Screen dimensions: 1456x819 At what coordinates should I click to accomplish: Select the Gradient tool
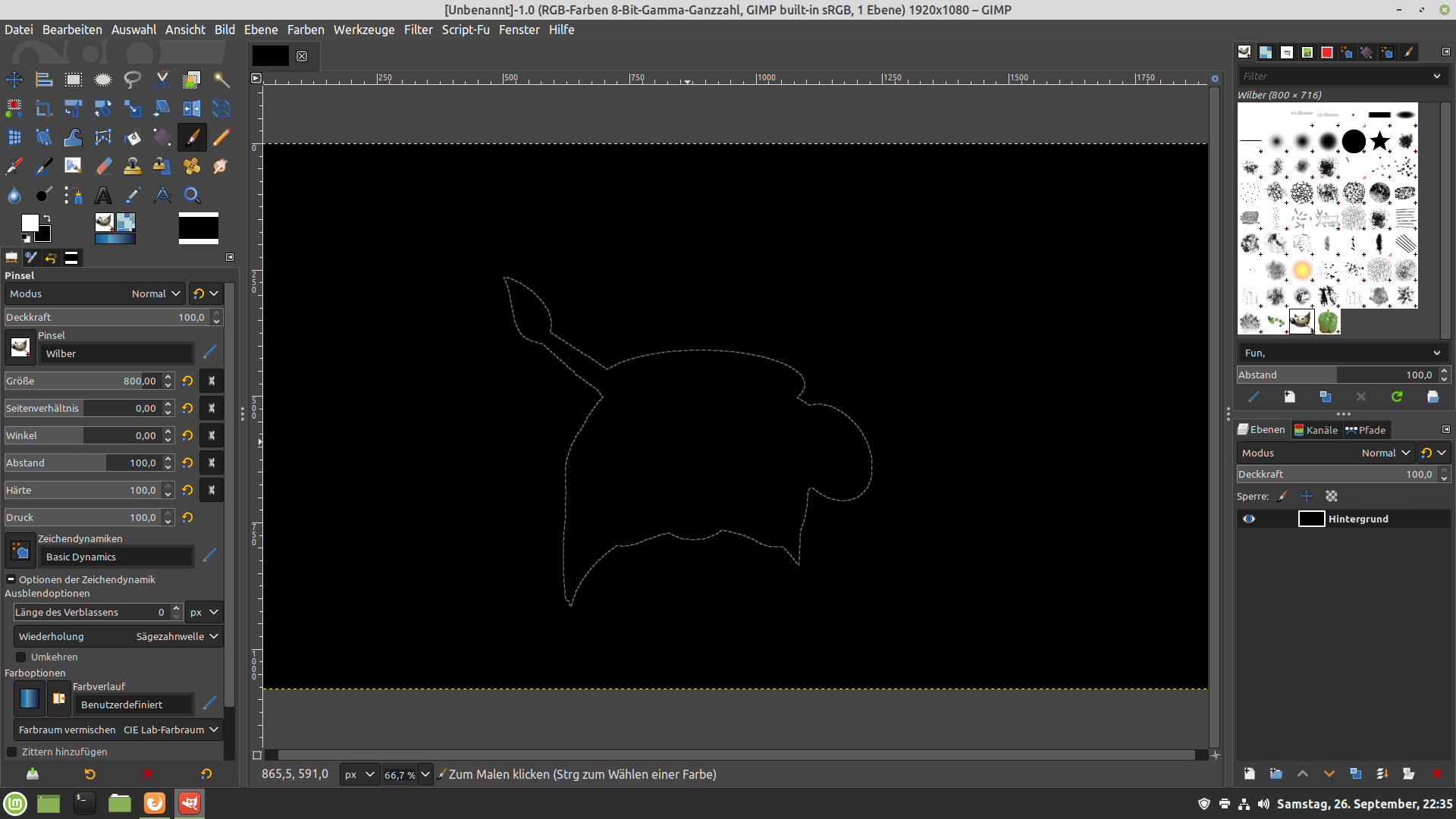point(162,137)
